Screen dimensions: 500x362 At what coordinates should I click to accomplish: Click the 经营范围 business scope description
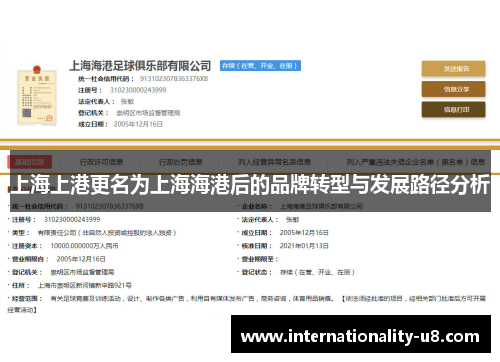point(246,304)
